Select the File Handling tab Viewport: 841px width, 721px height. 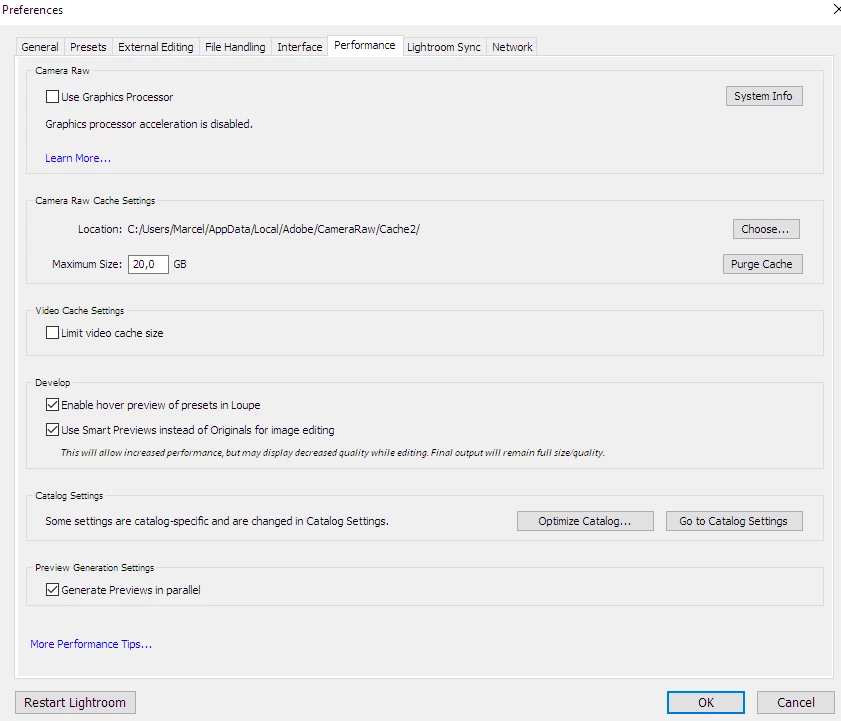pyautogui.click(x=235, y=47)
